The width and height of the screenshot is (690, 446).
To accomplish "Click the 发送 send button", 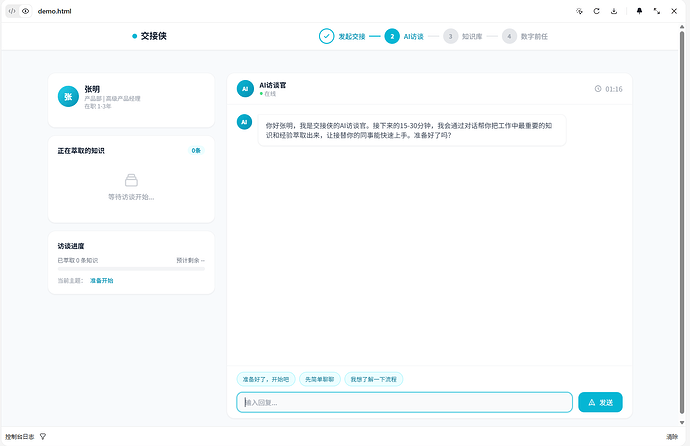I will [x=600, y=402].
